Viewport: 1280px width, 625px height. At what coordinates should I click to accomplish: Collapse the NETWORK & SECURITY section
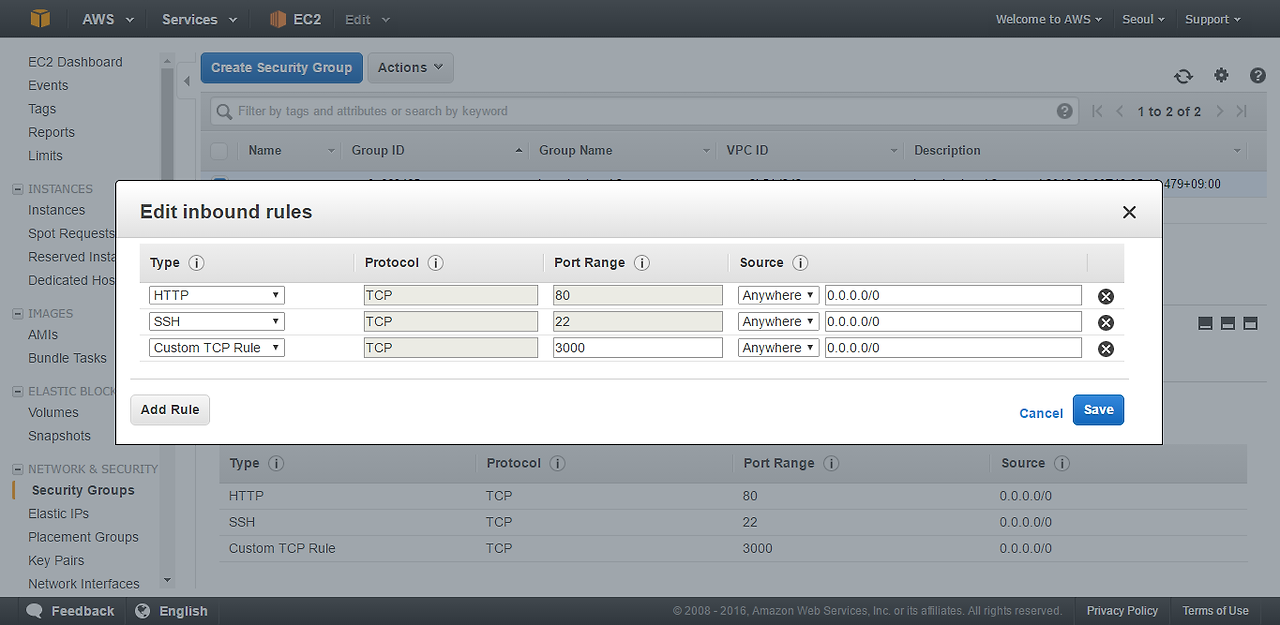[x=17, y=469]
